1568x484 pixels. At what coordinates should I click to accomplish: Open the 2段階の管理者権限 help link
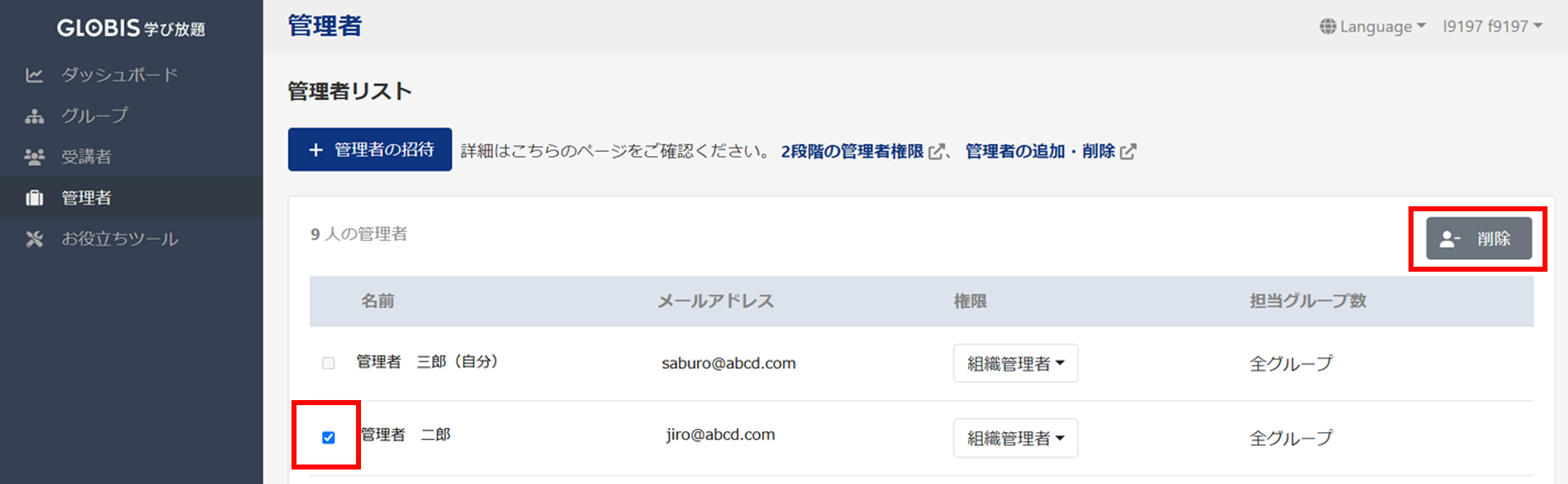[x=851, y=151]
